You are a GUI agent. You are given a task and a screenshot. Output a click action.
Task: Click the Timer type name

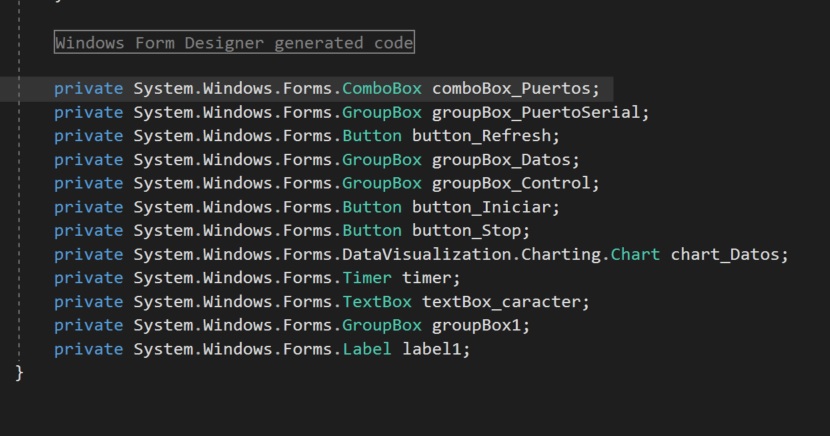(367, 278)
